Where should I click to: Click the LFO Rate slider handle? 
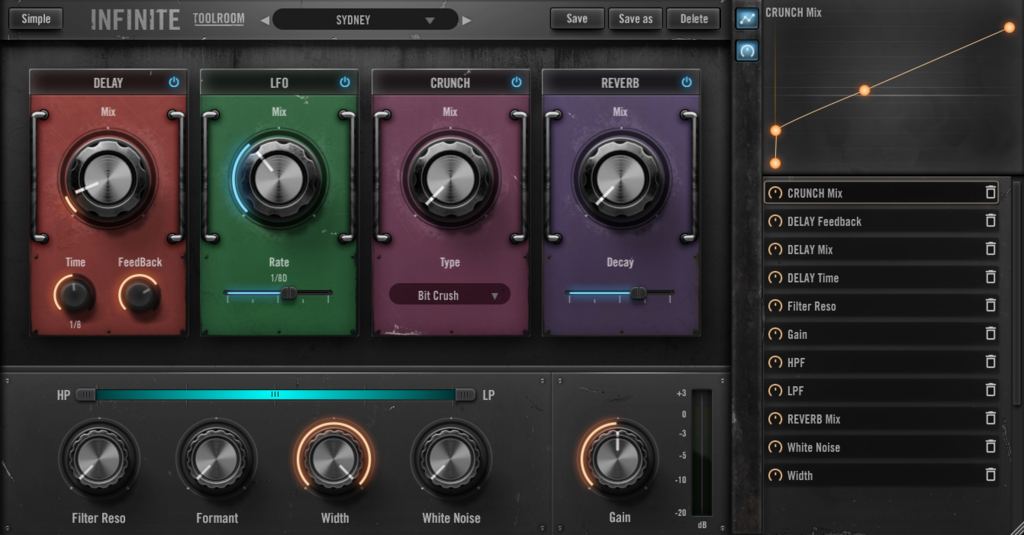click(x=289, y=293)
